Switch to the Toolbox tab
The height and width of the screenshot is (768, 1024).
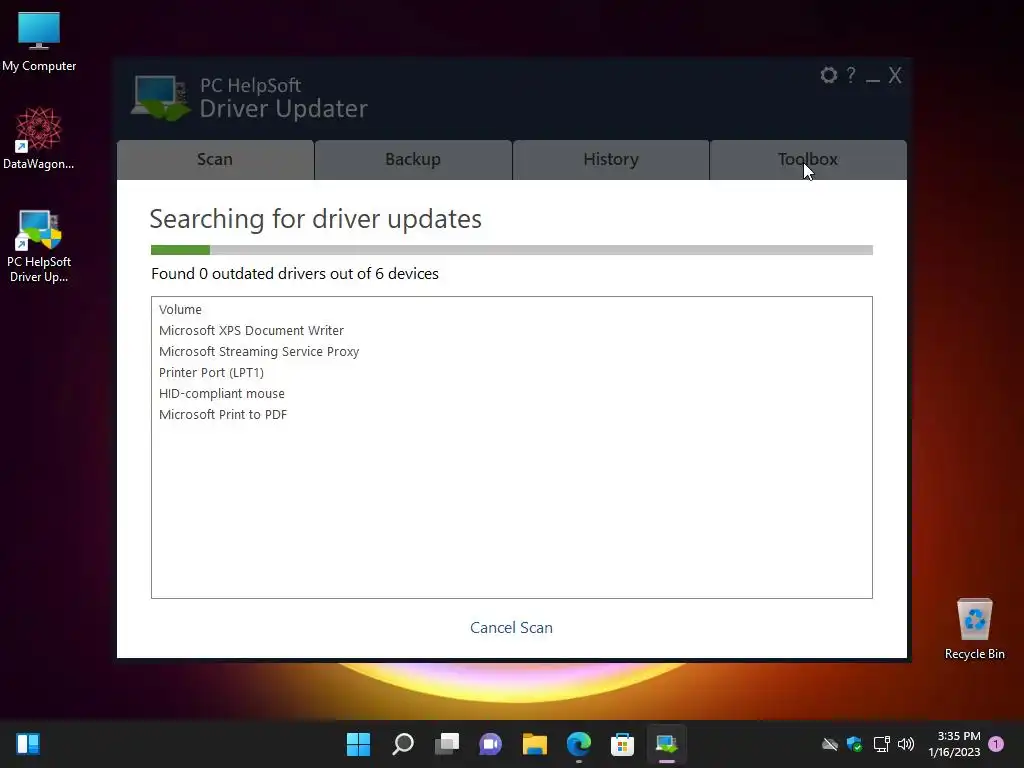(808, 159)
